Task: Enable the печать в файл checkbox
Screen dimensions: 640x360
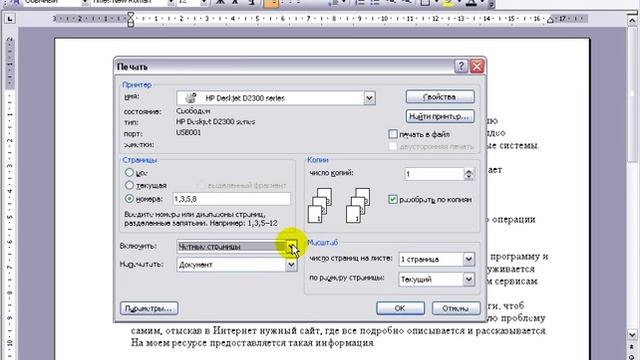Action: [393, 134]
